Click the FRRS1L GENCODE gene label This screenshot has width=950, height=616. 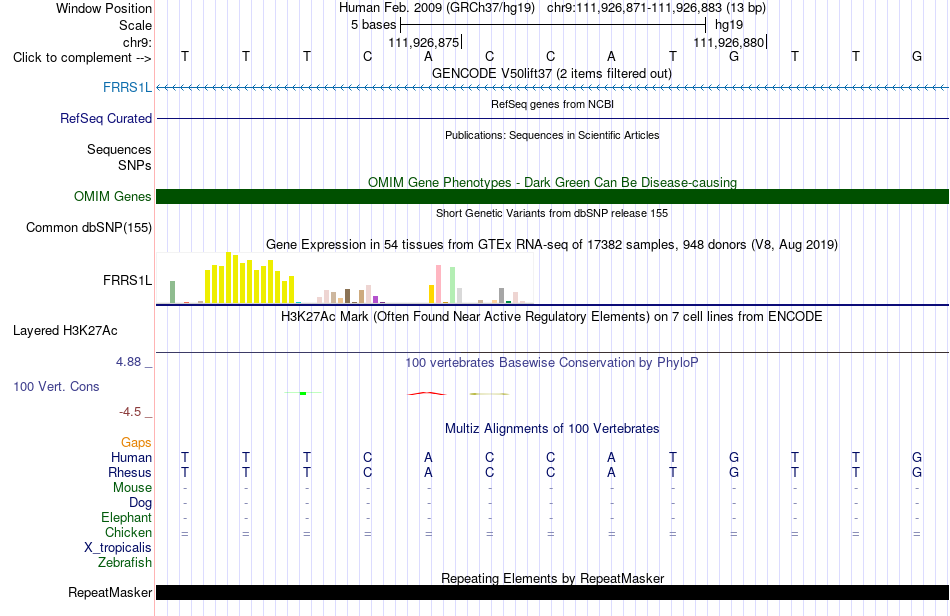click(127, 87)
